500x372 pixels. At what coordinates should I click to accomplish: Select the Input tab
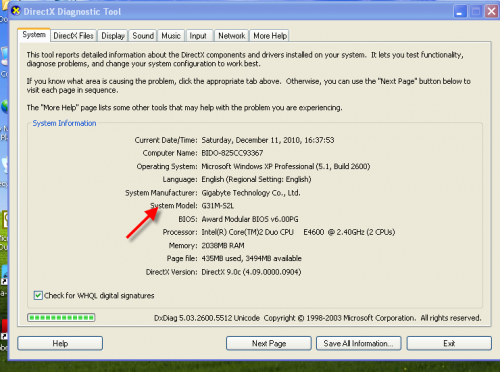pos(198,36)
